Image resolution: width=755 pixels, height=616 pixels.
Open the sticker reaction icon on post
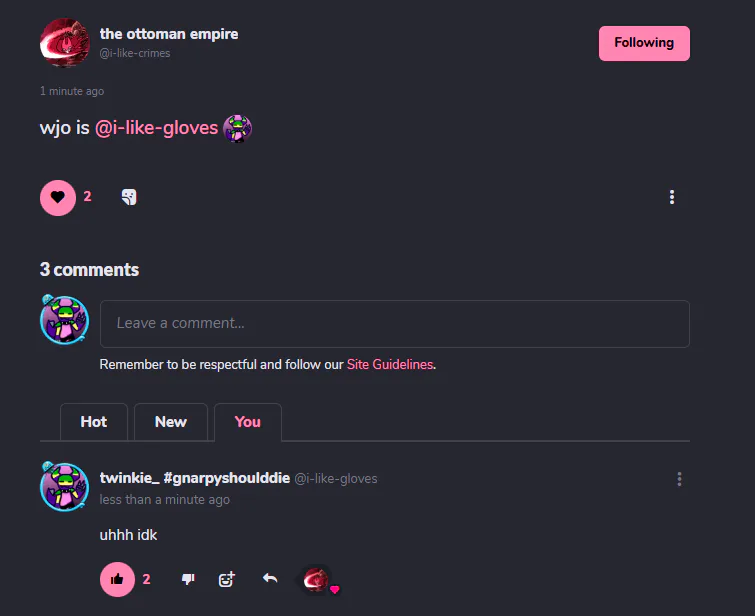(129, 197)
